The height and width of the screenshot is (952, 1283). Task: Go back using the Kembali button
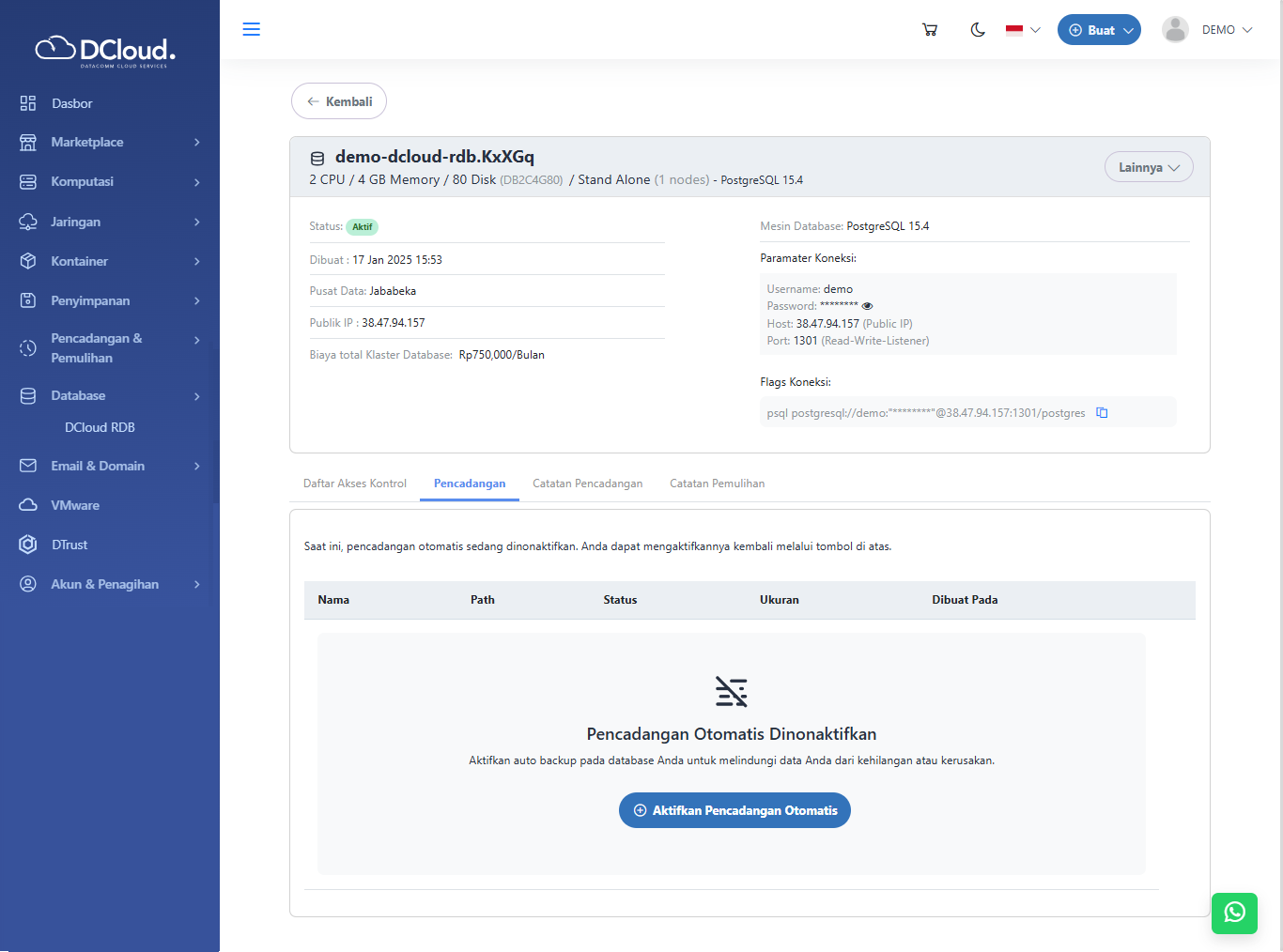[x=339, y=101]
